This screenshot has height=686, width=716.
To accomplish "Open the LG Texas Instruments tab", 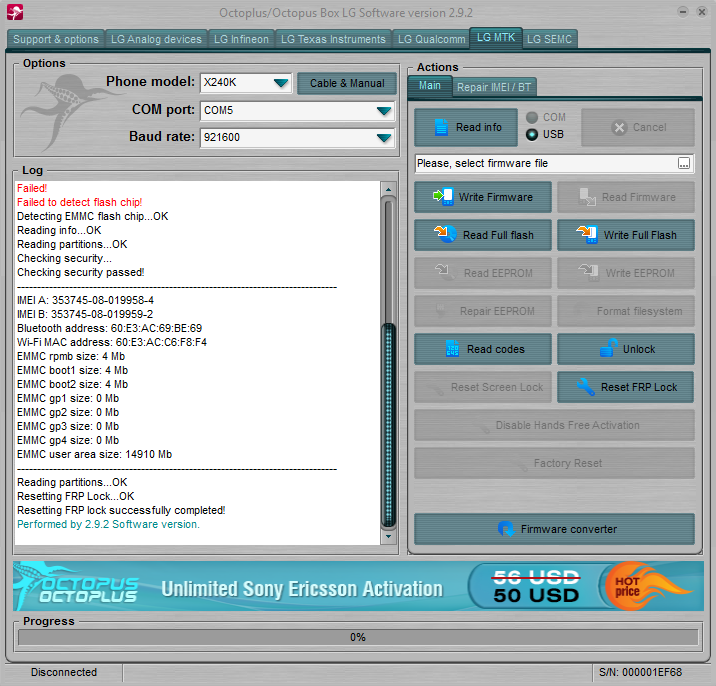I will (x=333, y=39).
